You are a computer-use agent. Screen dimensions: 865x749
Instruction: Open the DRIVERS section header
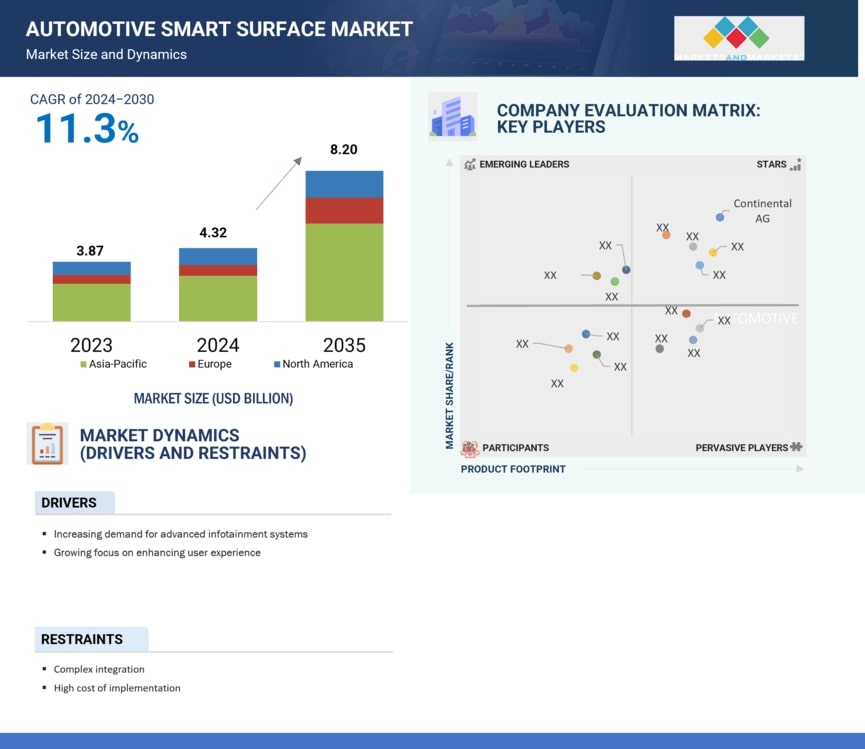coord(70,503)
